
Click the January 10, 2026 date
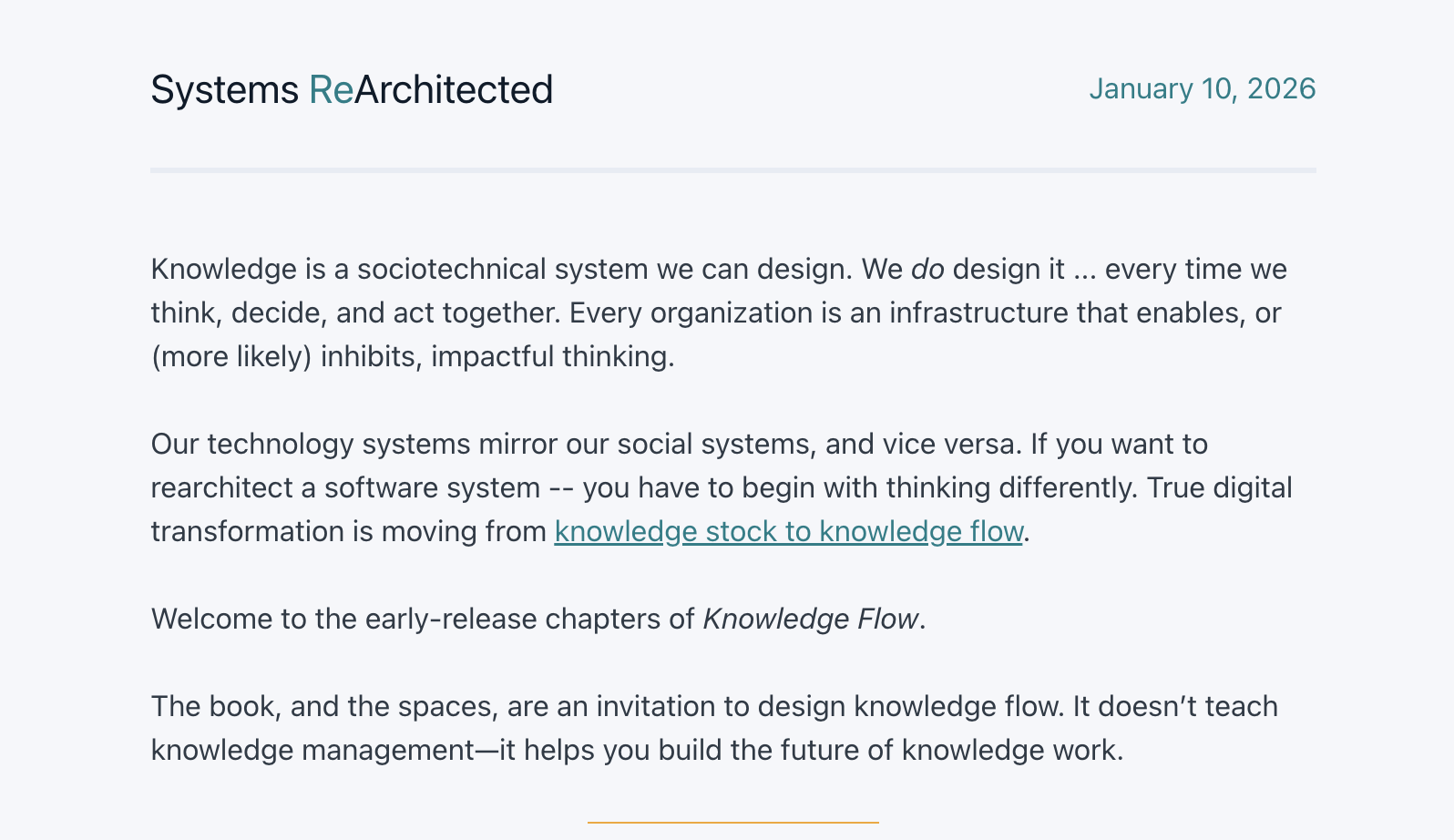(x=1202, y=88)
